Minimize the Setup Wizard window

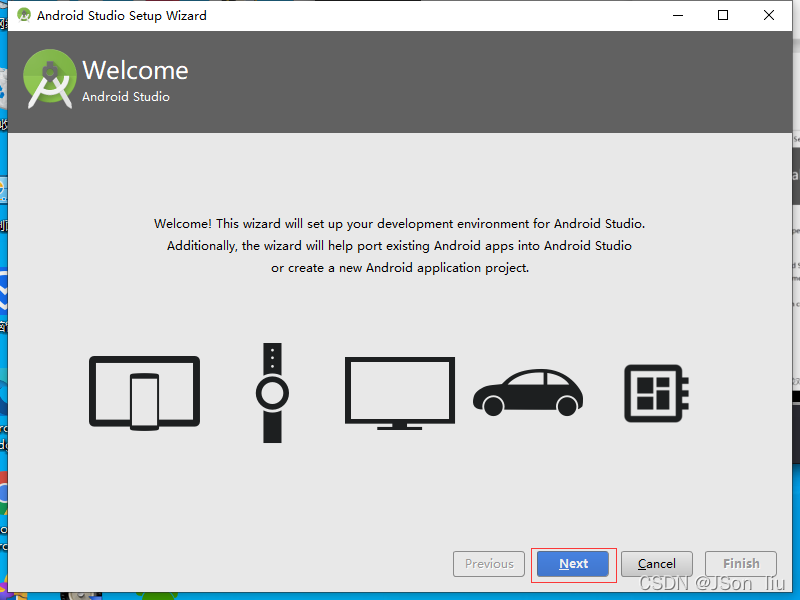[x=678, y=15]
